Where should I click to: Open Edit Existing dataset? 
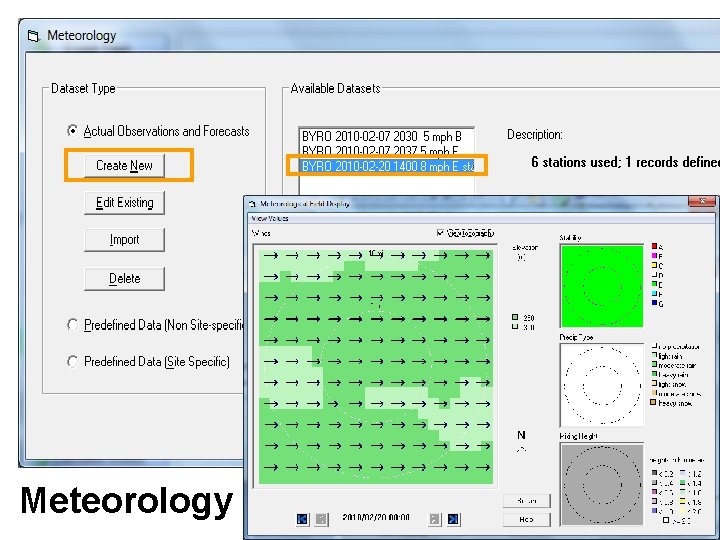pos(124,202)
